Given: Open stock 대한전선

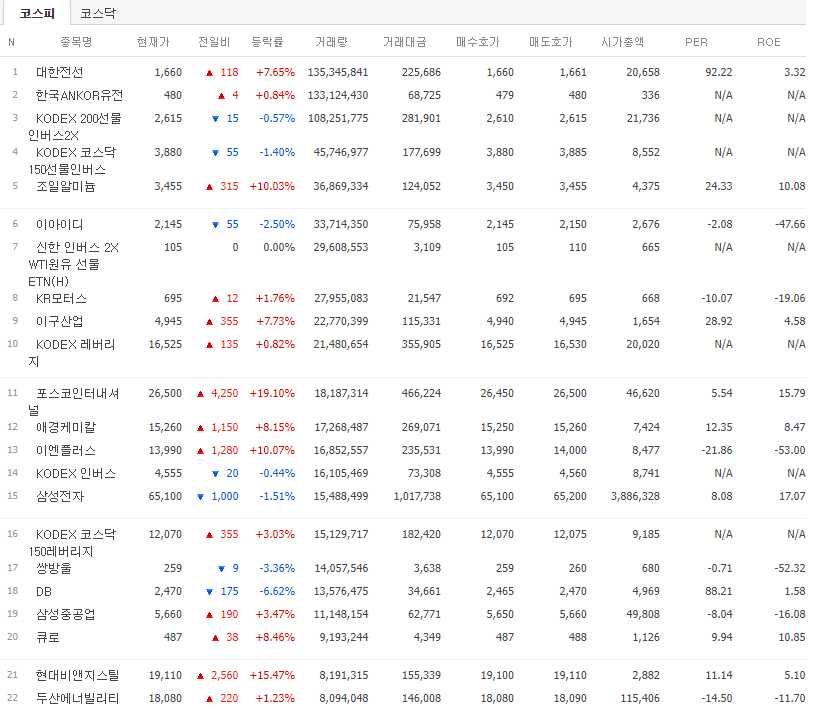Looking at the screenshot, I should [x=59, y=72].
